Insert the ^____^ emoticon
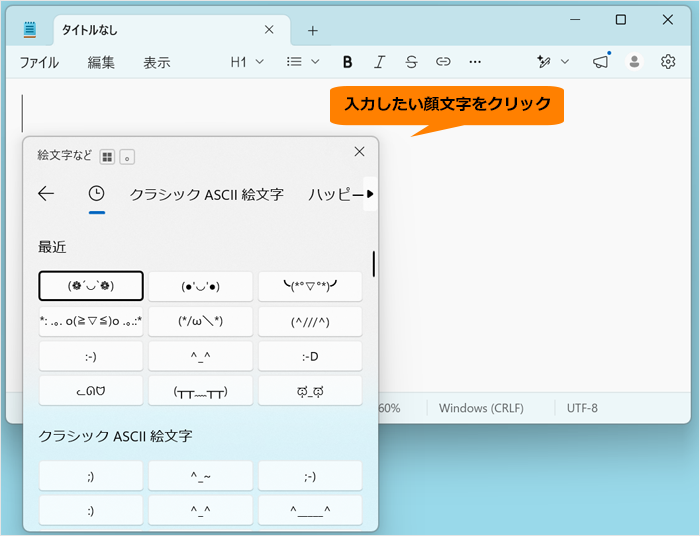 pos(310,510)
